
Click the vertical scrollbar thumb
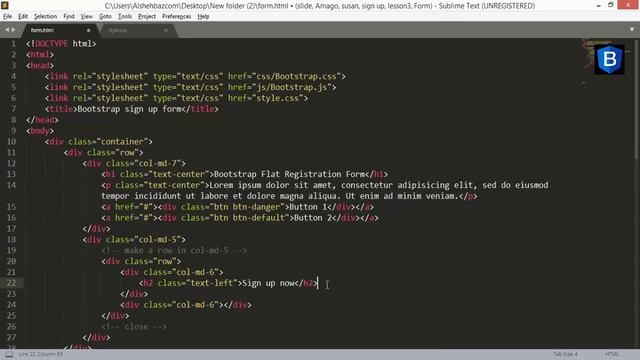[x=637, y=99]
